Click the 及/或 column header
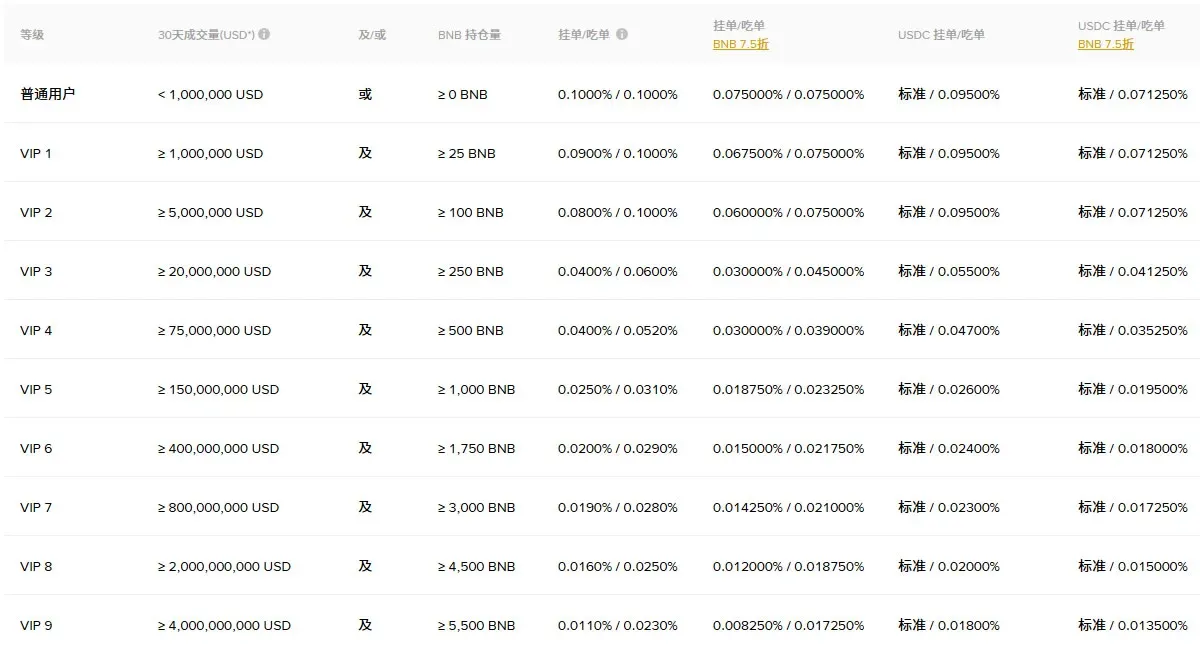 coord(372,34)
